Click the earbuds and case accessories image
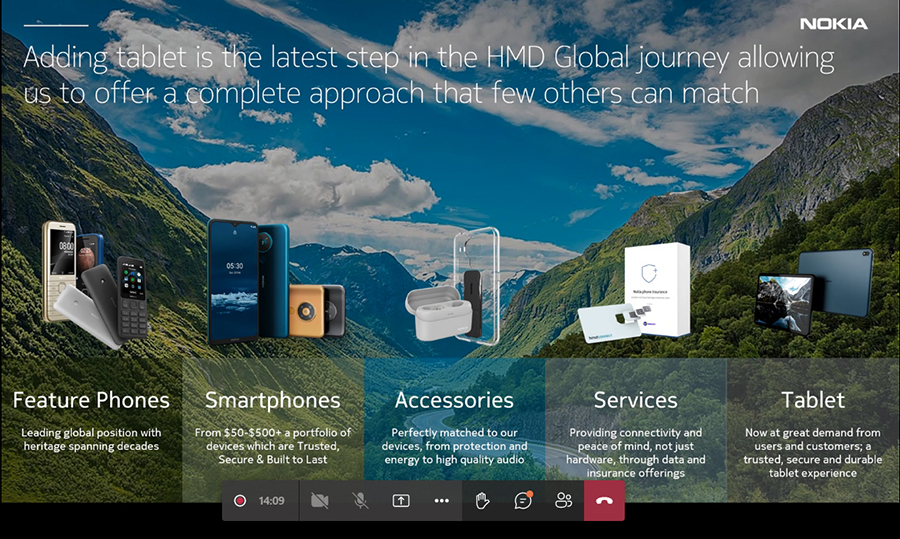900x539 pixels. [x=453, y=286]
